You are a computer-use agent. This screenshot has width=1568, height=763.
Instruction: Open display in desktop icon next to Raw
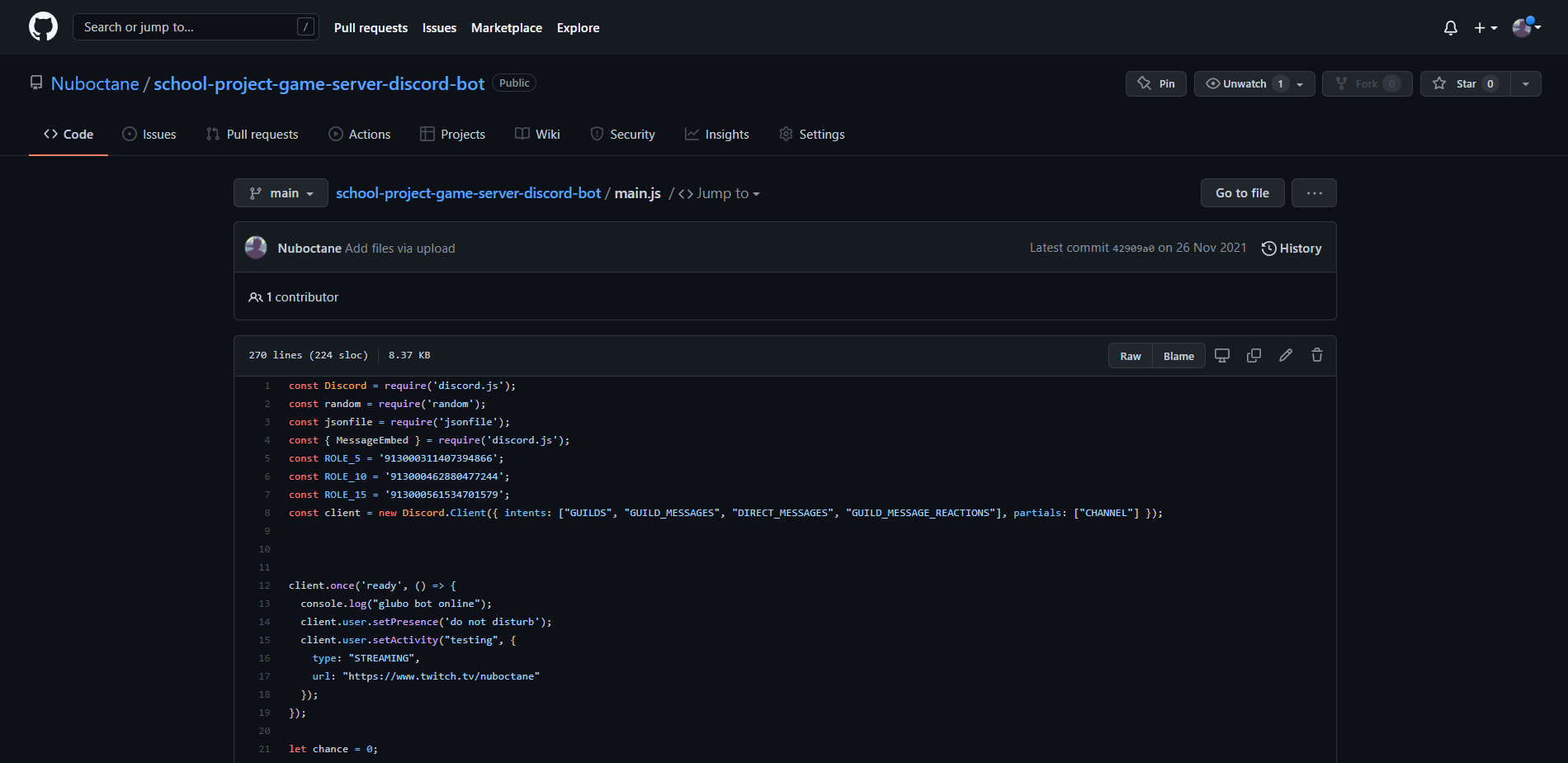(x=1222, y=355)
